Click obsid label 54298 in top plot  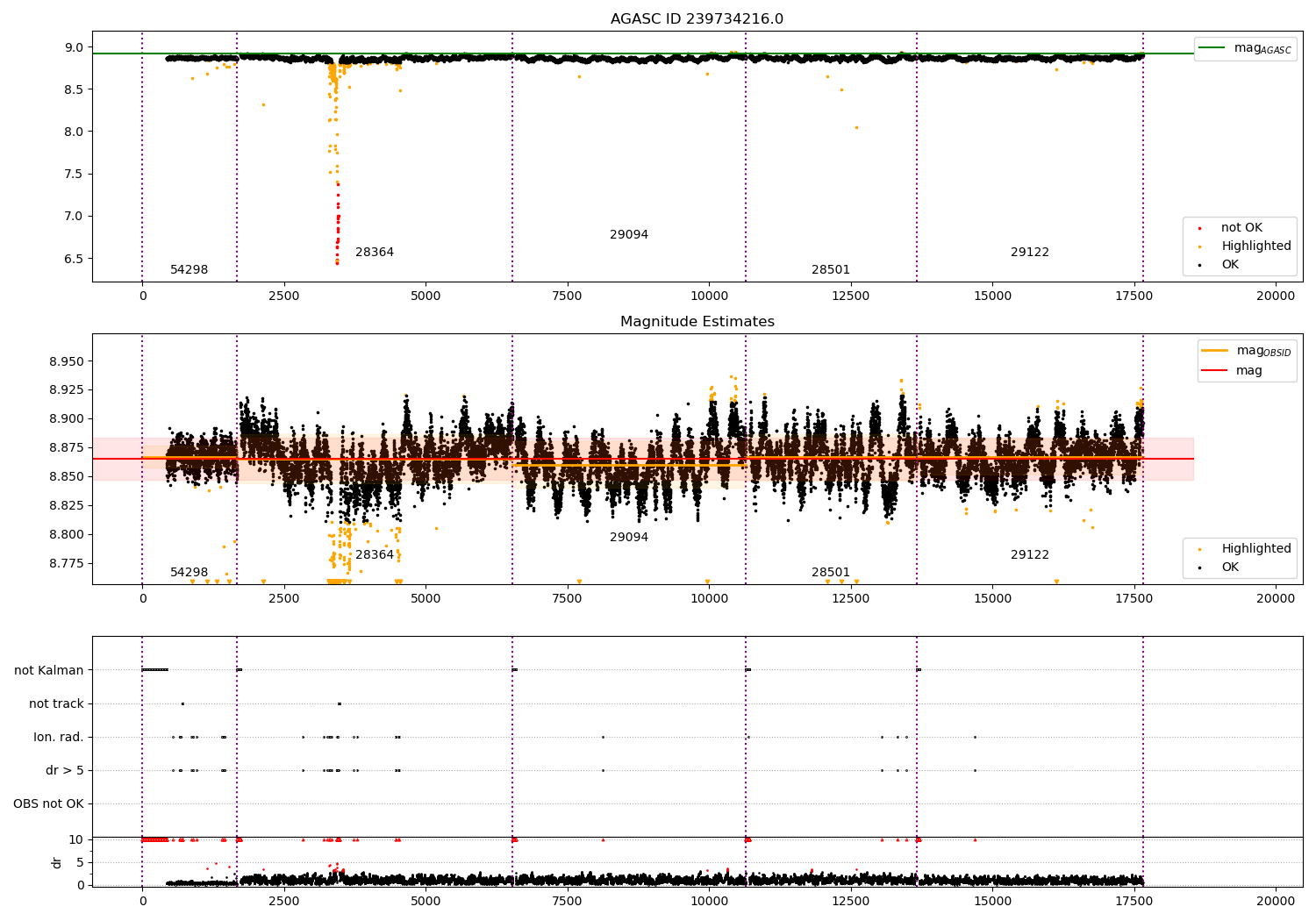[190, 270]
